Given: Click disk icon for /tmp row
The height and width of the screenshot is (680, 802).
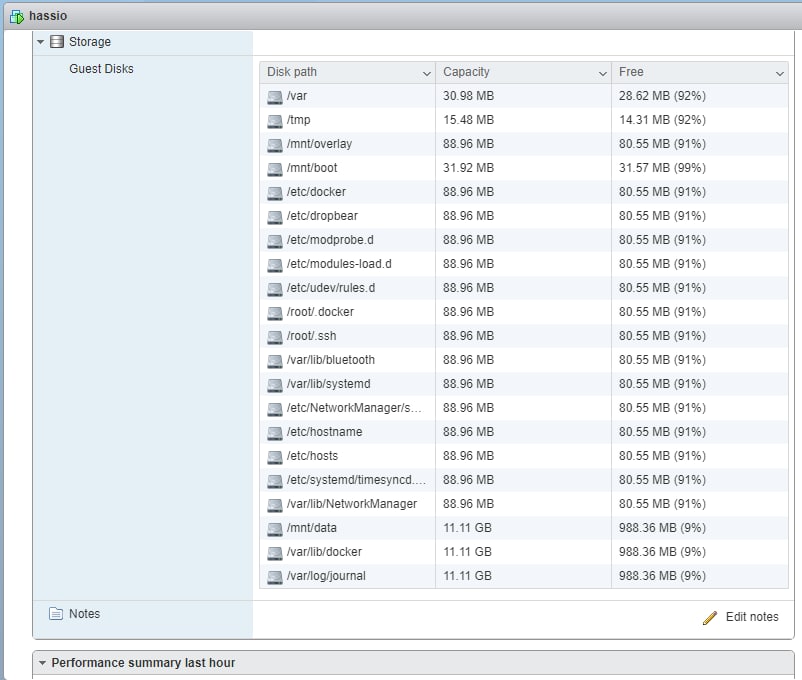Looking at the screenshot, I should pyautogui.click(x=275, y=121).
